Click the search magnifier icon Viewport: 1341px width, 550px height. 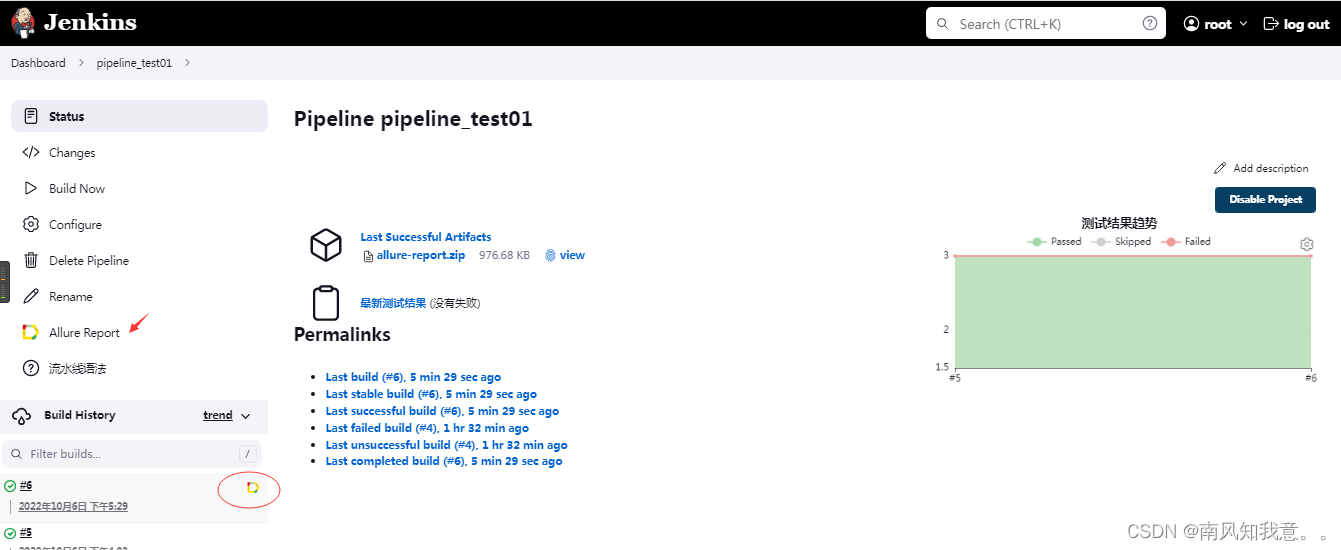pos(944,24)
